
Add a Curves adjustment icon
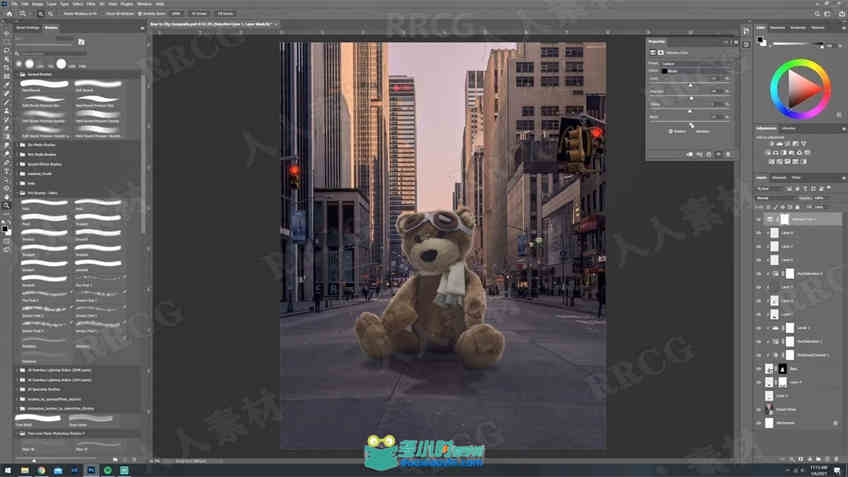pyautogui.click(x=787, y=144)
